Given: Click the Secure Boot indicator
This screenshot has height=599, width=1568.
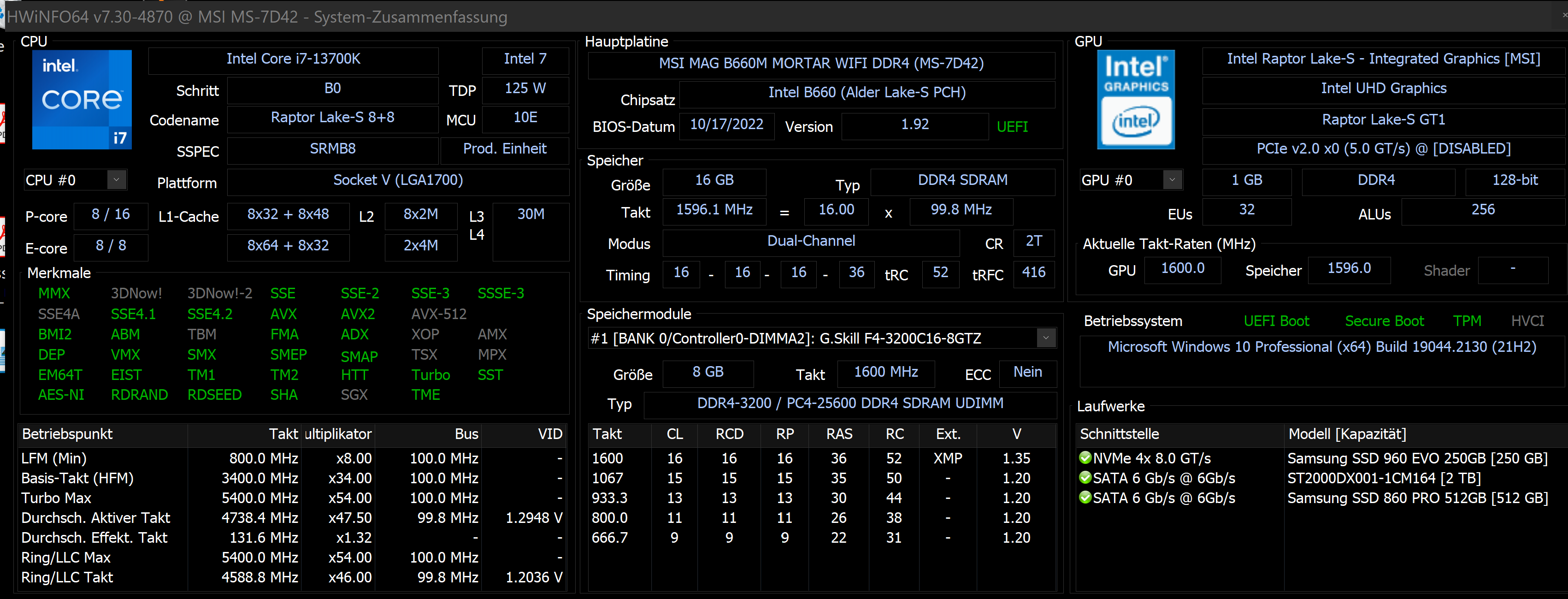Looking at the screenshot, I should coord(1384,321).
